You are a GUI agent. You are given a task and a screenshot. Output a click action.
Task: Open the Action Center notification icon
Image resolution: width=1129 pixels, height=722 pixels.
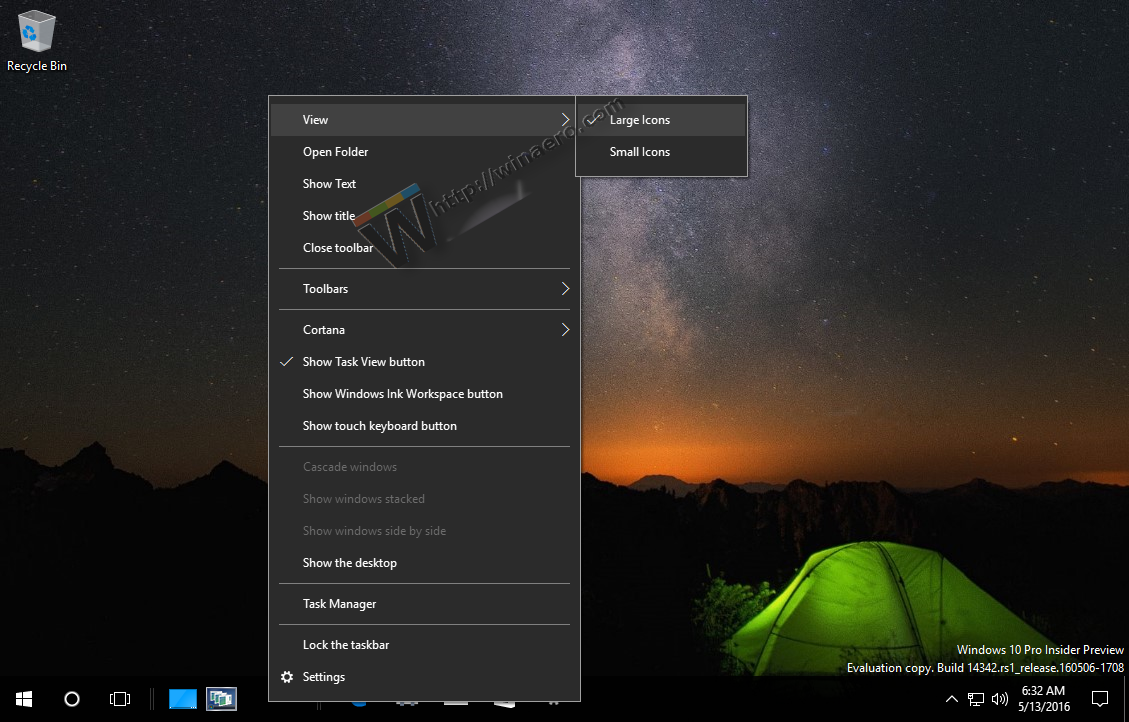(x=1100, y=698)
